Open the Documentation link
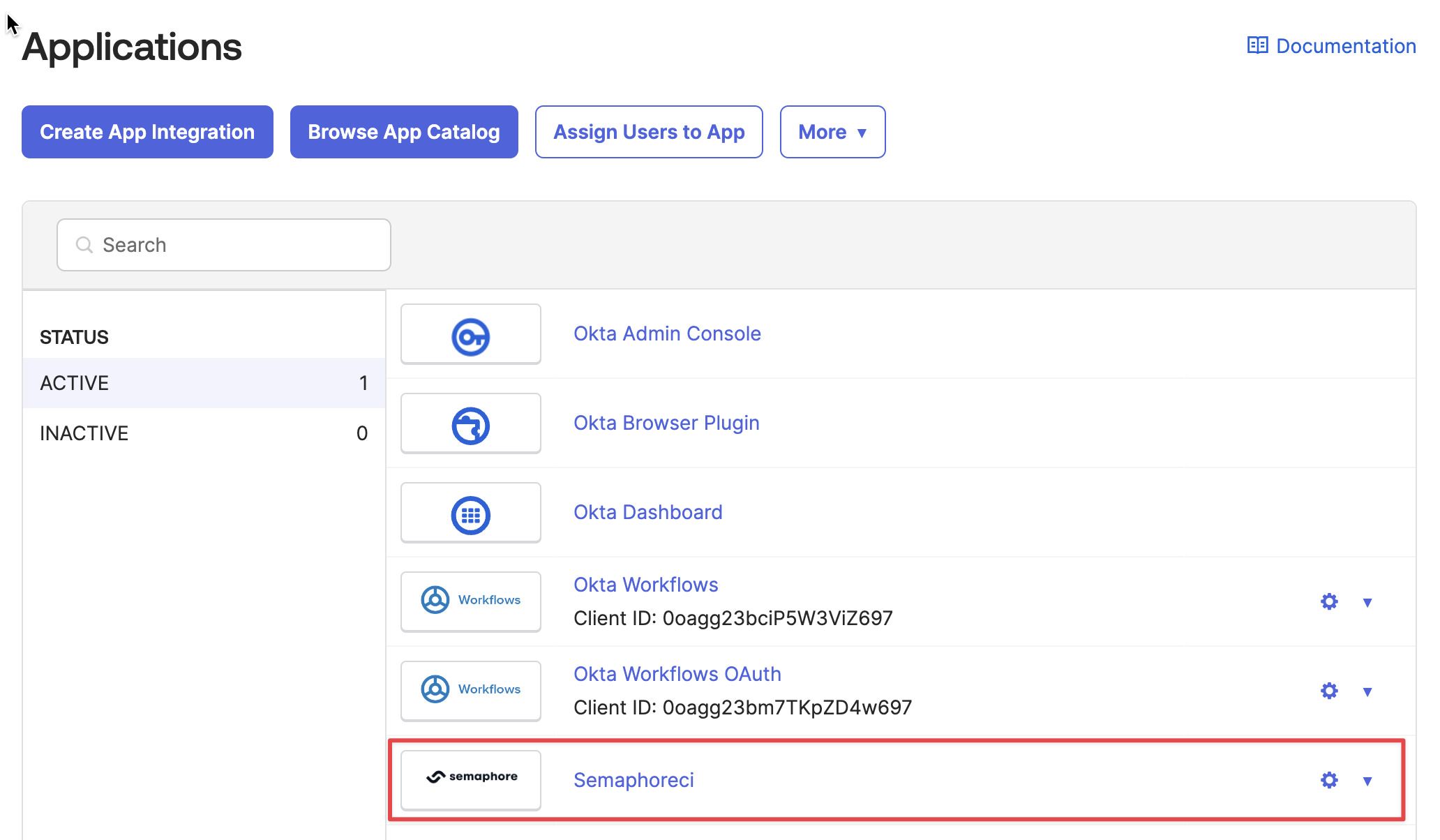 (x=1331, y=46)
